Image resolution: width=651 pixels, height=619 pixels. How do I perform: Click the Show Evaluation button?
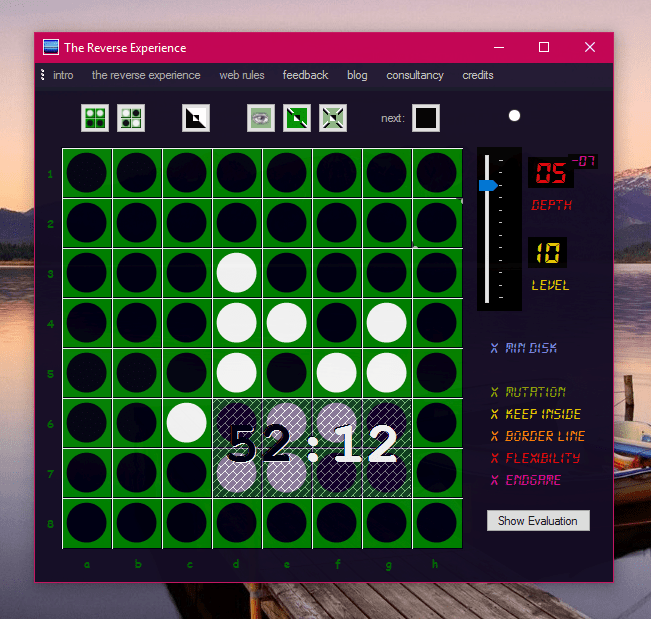538,521
